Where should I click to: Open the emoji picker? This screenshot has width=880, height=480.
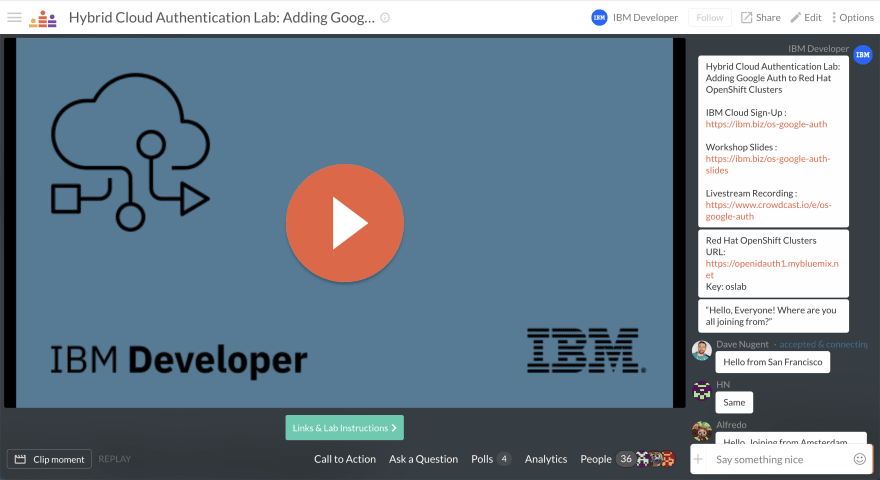[860, 459]
